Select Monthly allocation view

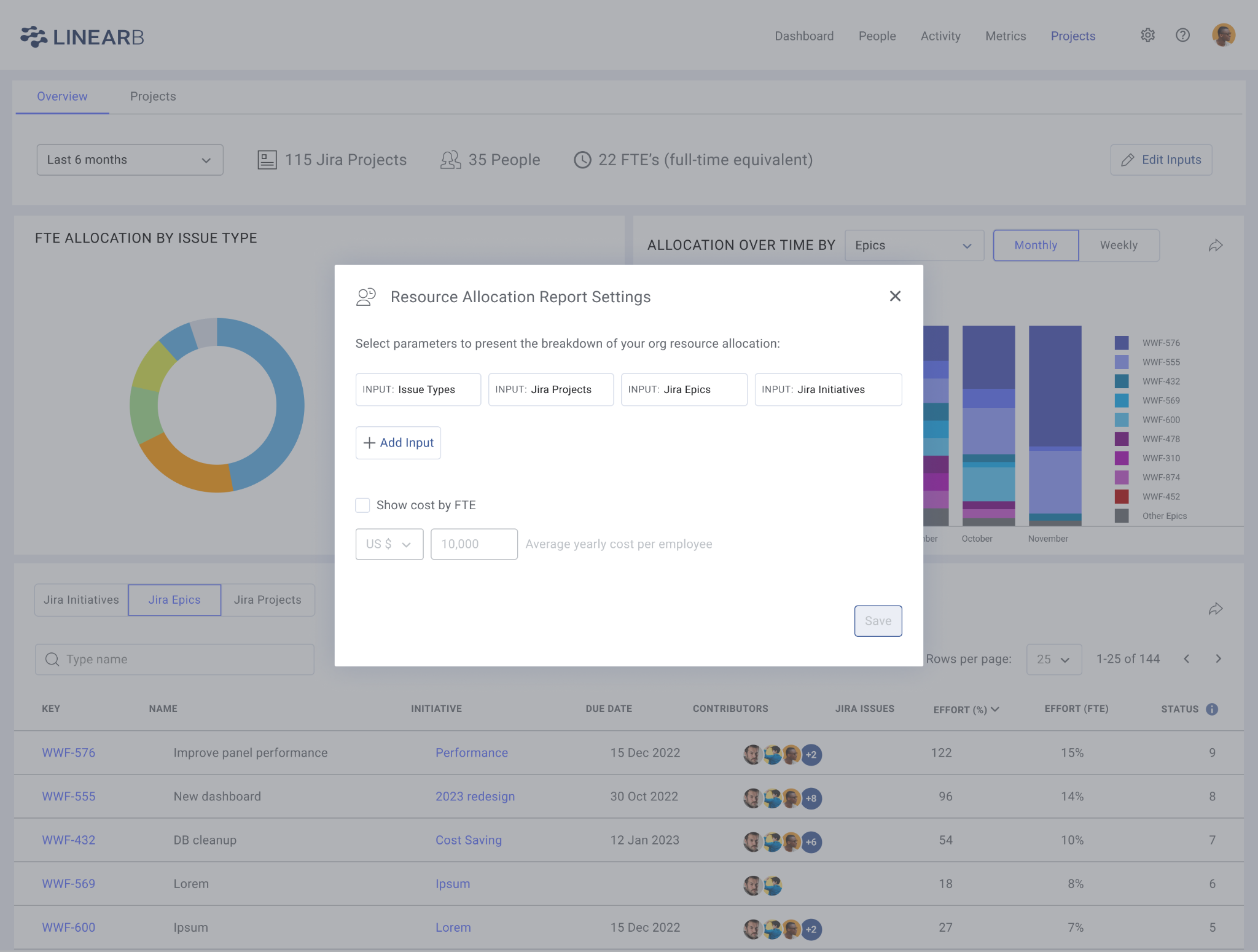(1035, 245)
